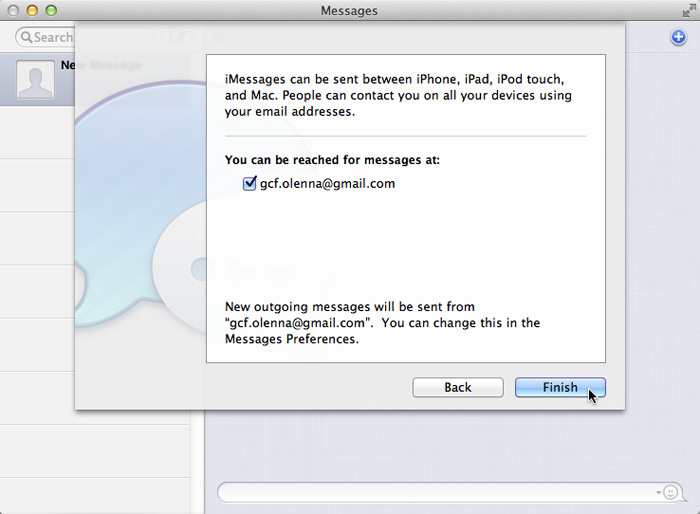Viewport: 700px width, 514px height.
Task: Click "You can be reached" heading text
Action: 332,160
